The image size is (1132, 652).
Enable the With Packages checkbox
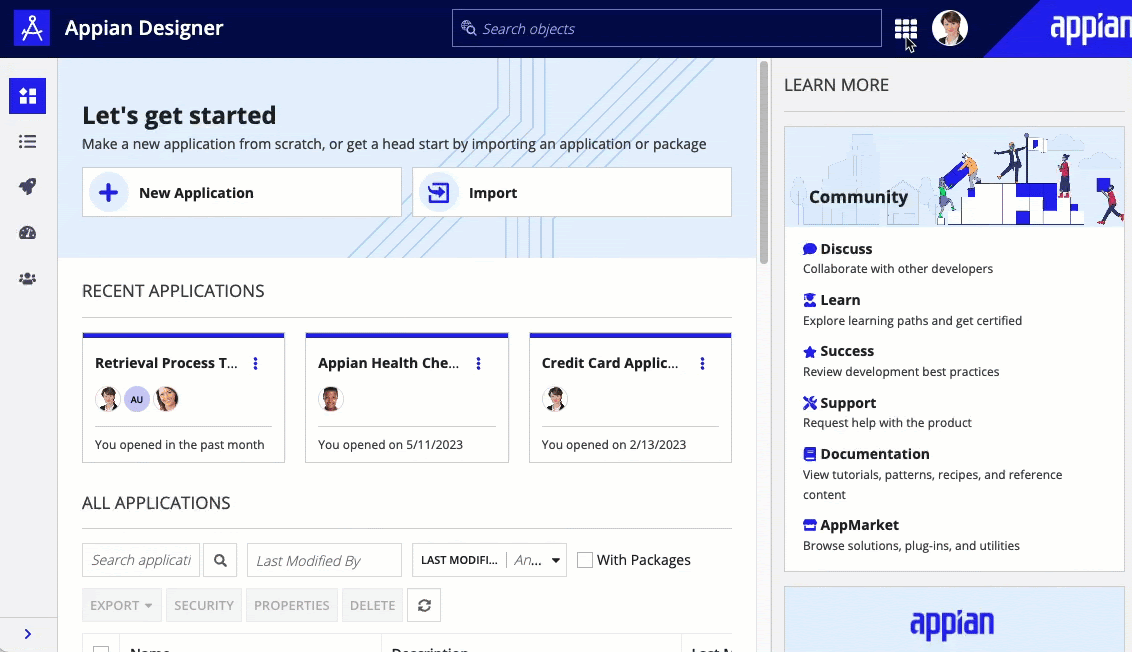[x=585, y=560]
